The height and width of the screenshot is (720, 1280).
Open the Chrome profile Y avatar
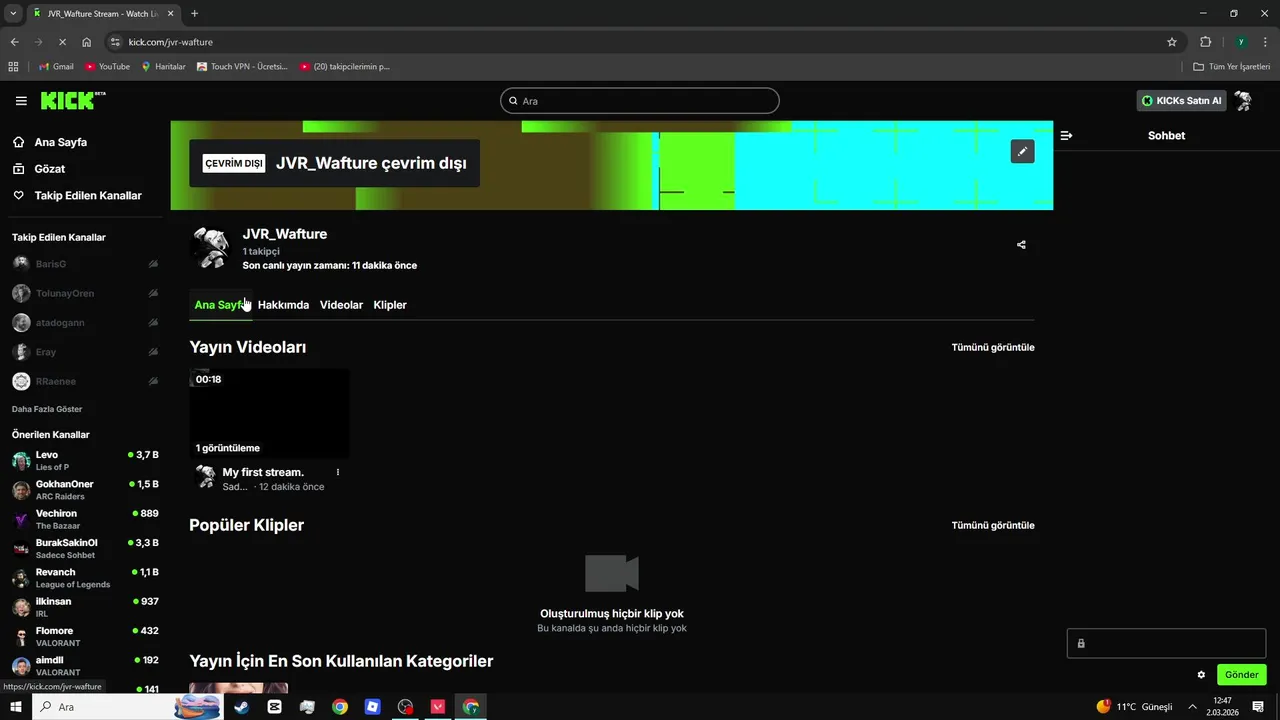(1241, 42)
